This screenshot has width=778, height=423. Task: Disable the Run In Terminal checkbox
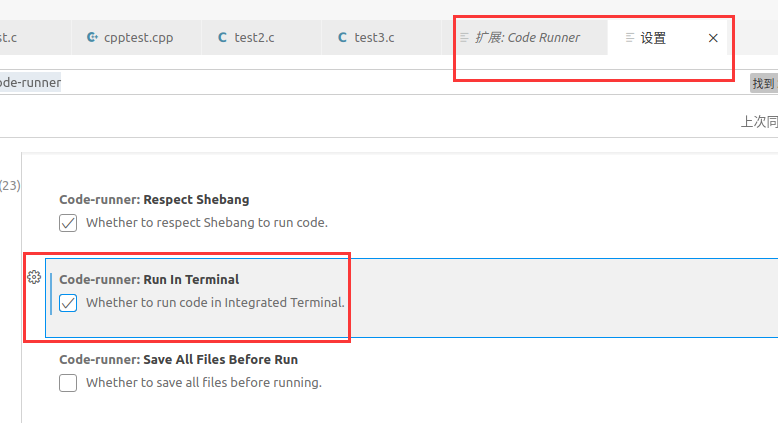pos(68,302)
